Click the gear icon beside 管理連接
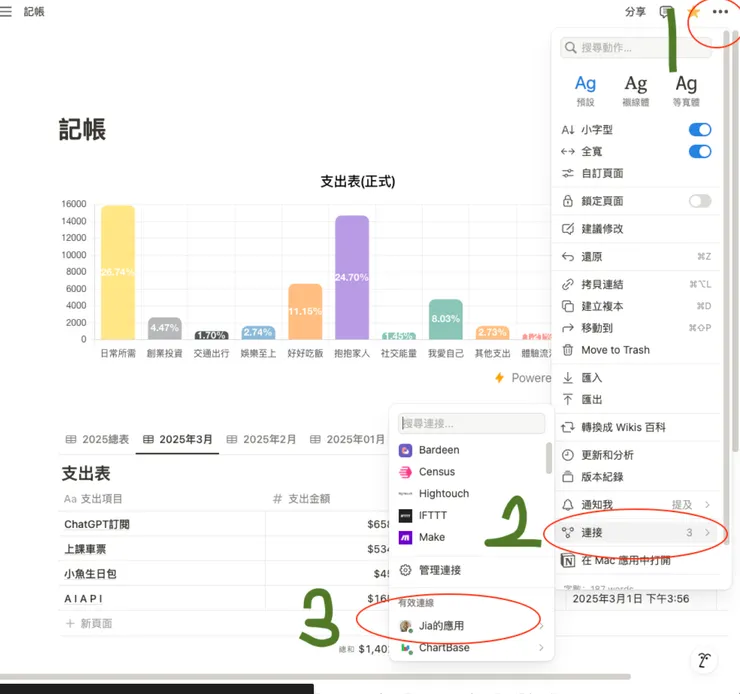 (x=405, y=570)
